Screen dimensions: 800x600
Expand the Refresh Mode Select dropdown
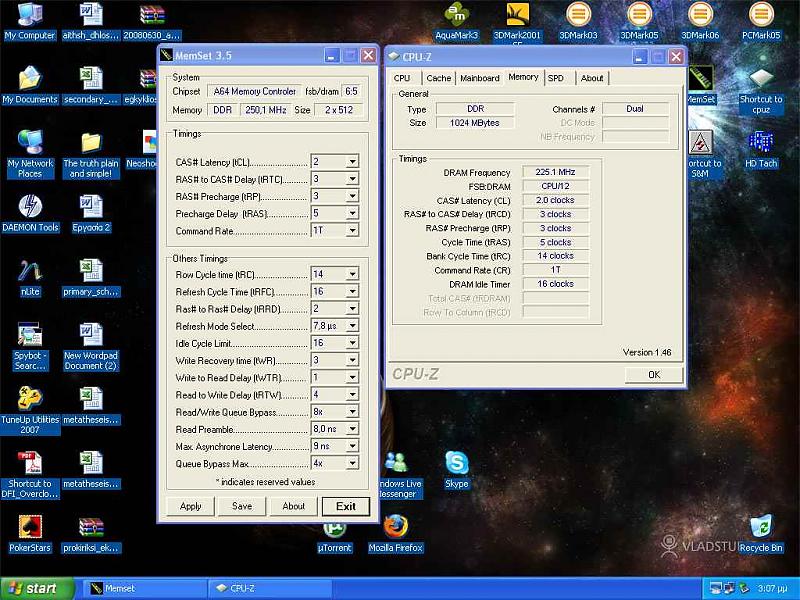click(352, 326)
